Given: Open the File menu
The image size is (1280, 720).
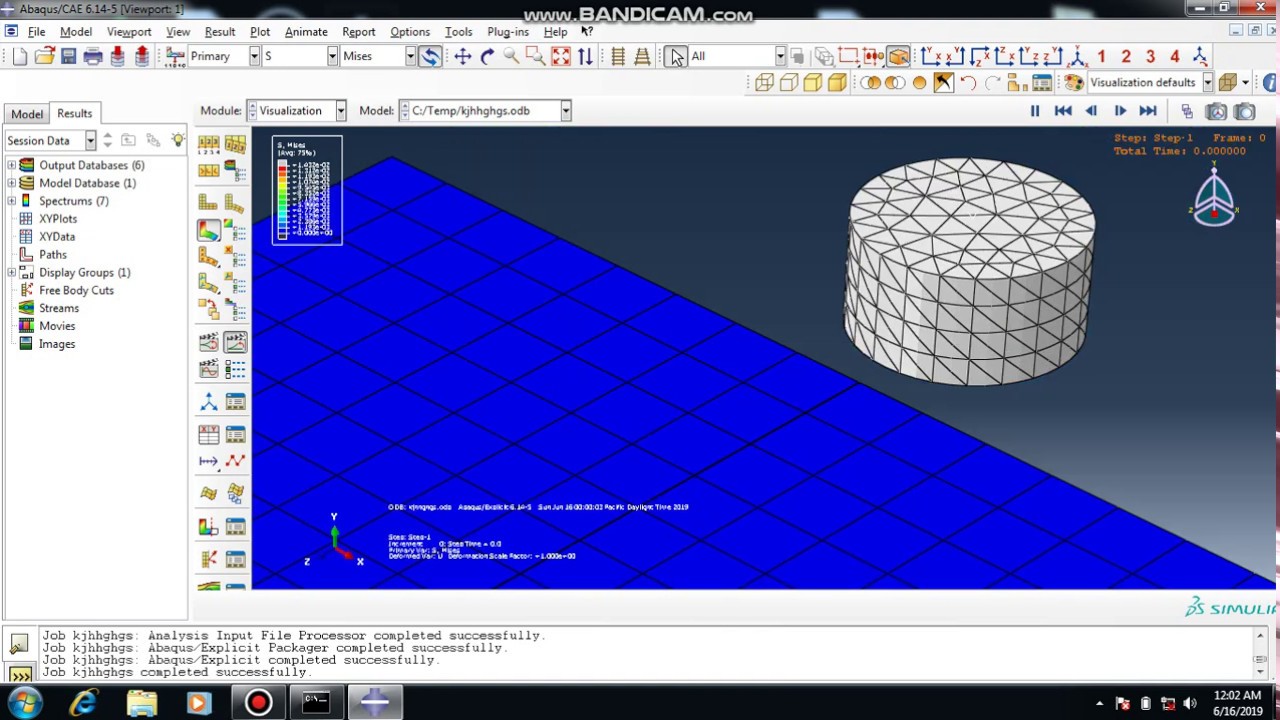Looking at the screenshot, I should pyautogui.click(x=36, y=32).
